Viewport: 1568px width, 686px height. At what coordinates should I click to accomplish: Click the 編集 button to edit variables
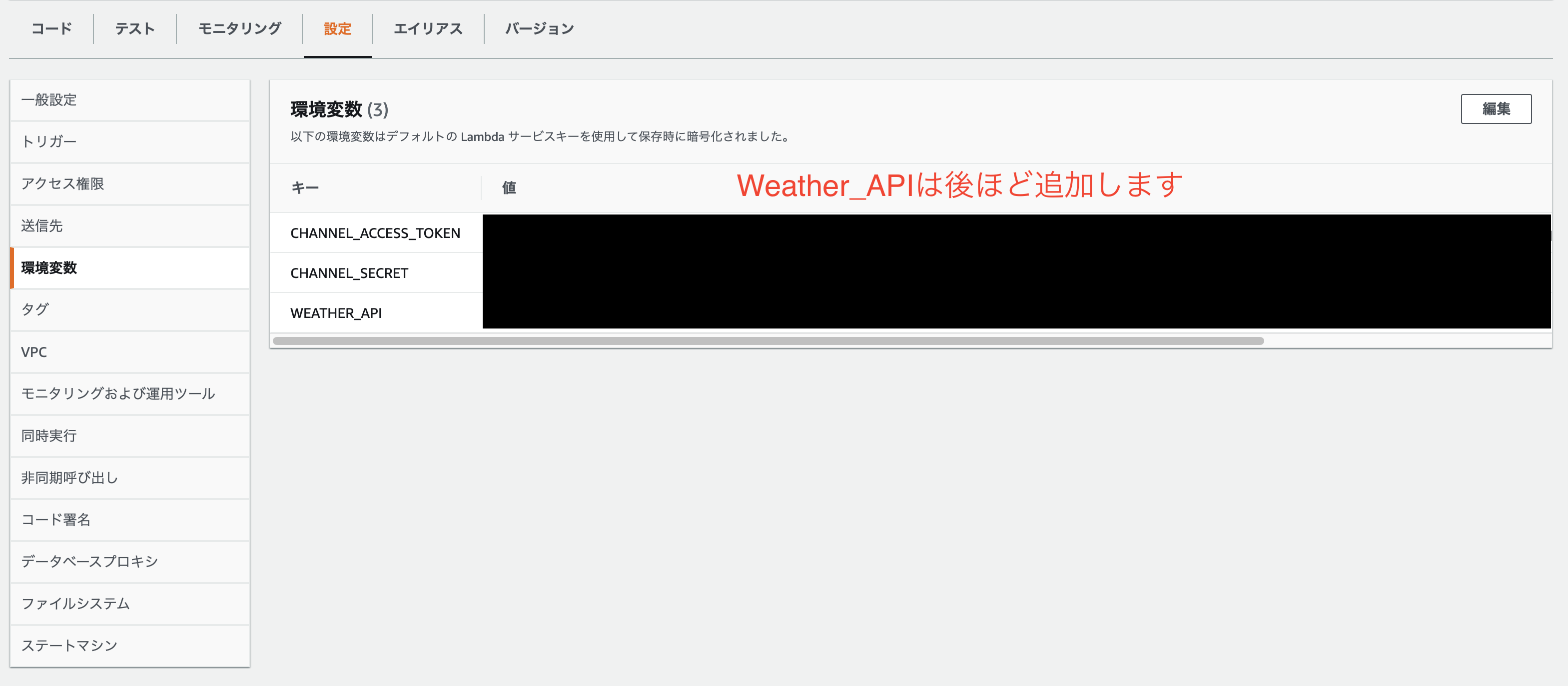pyautogui.click(x=1496, y=109)
